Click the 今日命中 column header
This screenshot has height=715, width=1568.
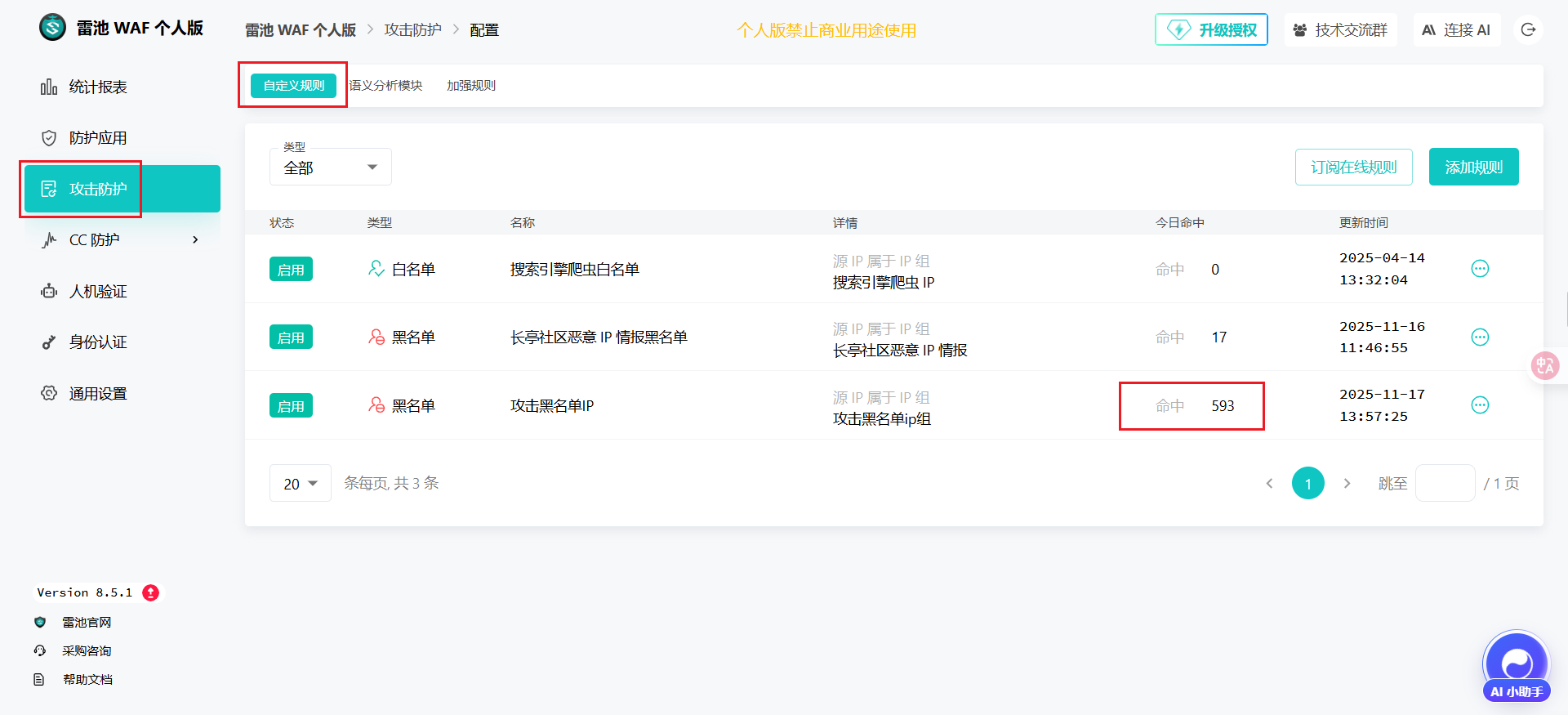pyautogui.click(x=1179, y=222)
